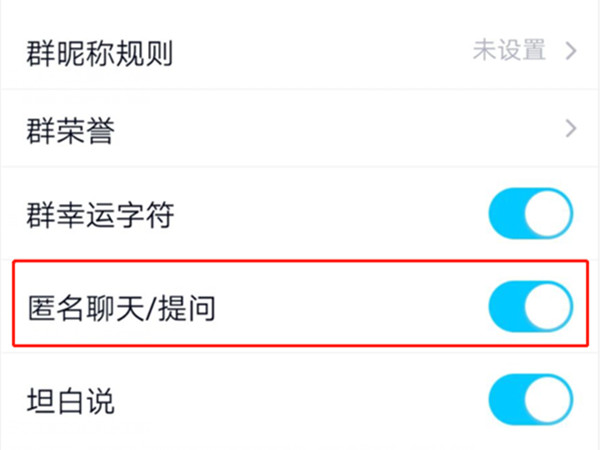Image resolution: width=600 pixels, height=450 pixels.
Task: Toggle the 群幸运字符 switch
Action: [530, 214]
